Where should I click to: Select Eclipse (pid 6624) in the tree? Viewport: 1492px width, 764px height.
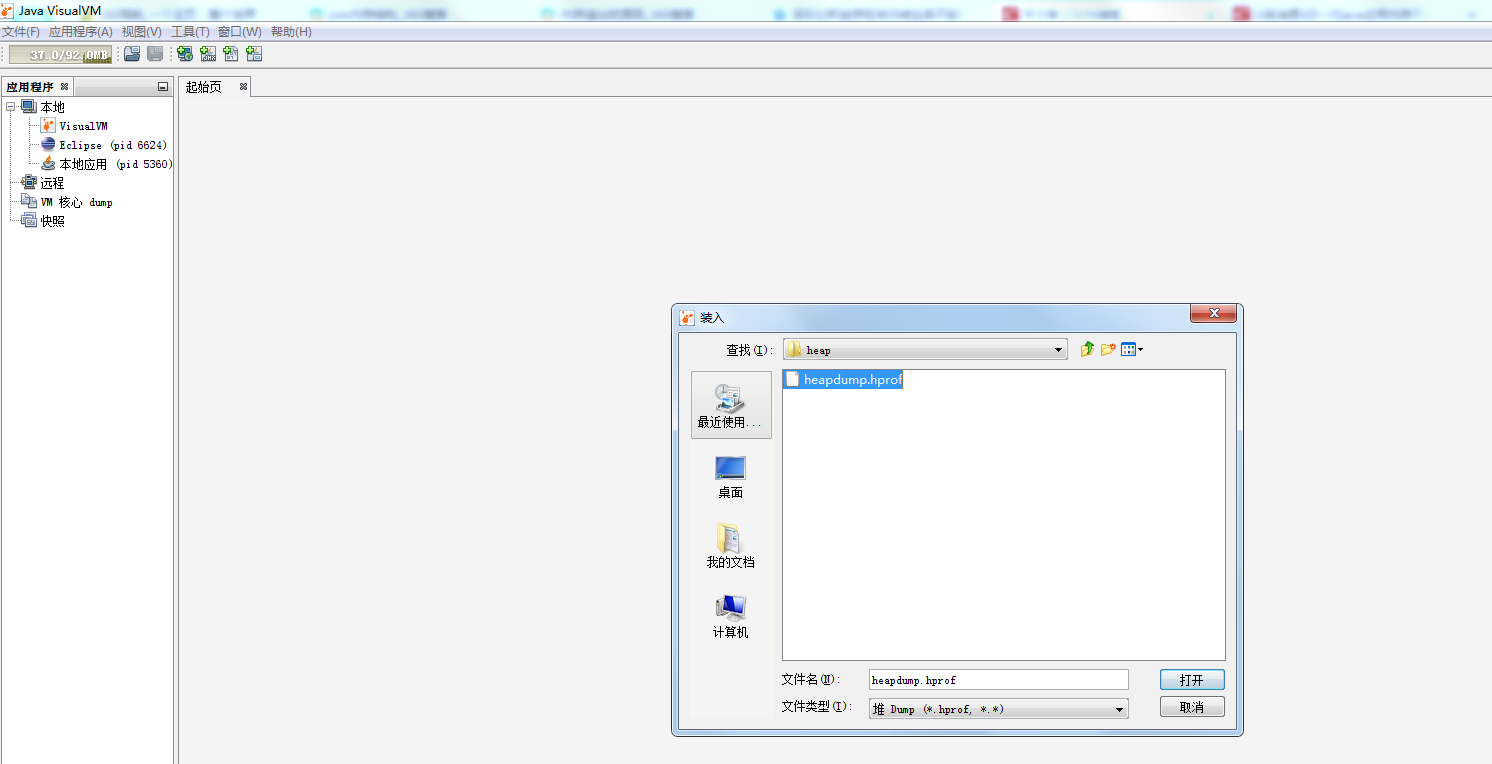[113, 145]
